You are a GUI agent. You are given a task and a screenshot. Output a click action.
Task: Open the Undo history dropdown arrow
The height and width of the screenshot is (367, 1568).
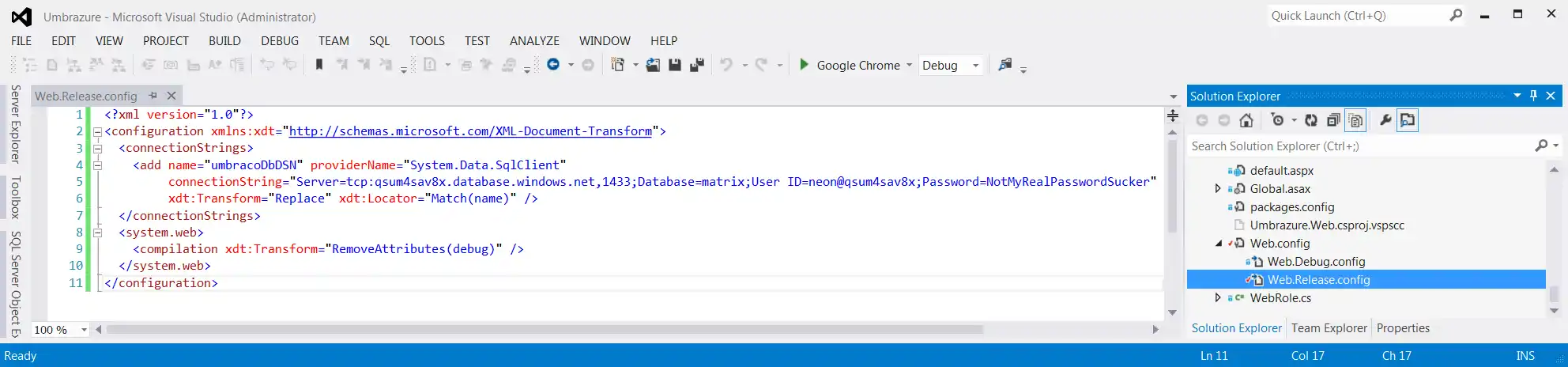tap(744, 65)
